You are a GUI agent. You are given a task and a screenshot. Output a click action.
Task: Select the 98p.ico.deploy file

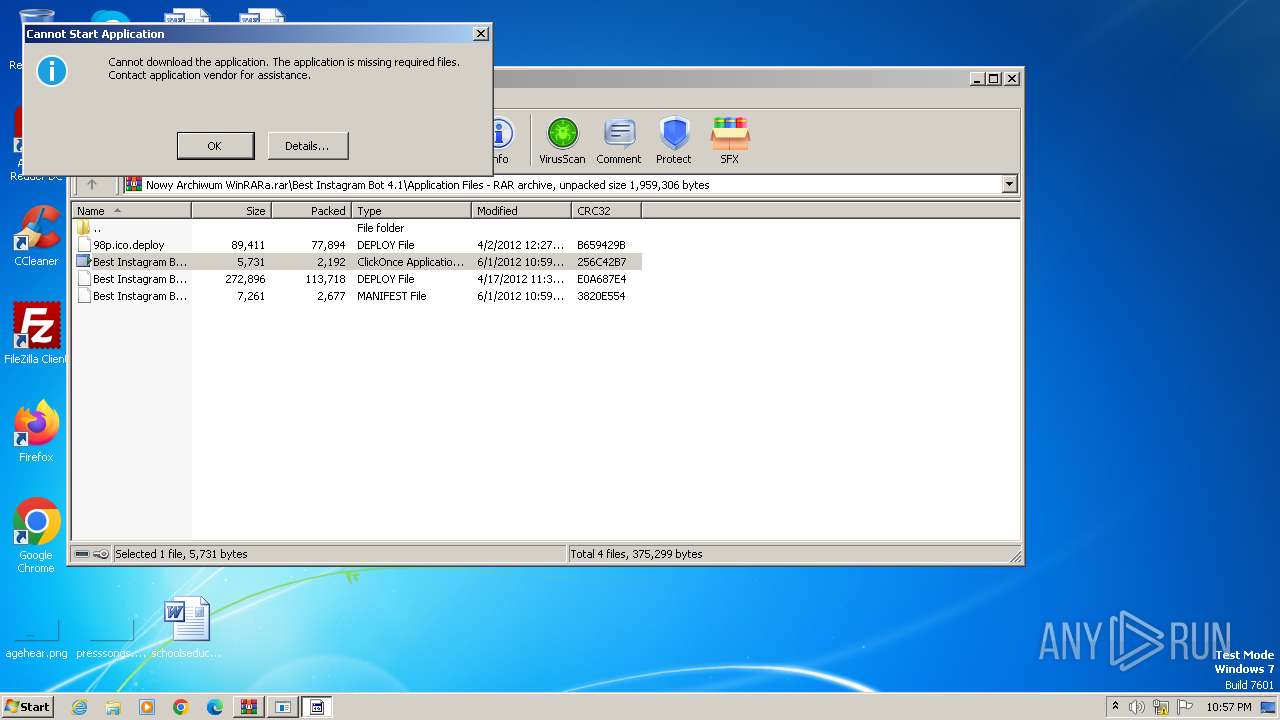pyautogui.click(x=357, y=245)
